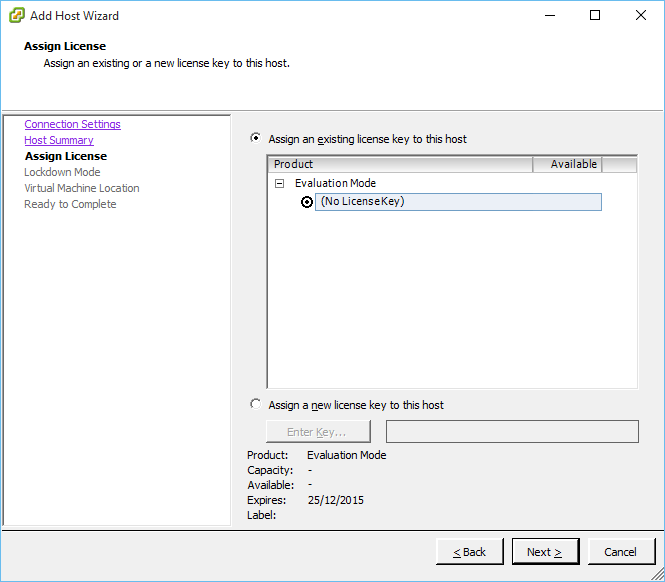
Task: Cancel the Add Host Wizard
Action: click(621, 552)
